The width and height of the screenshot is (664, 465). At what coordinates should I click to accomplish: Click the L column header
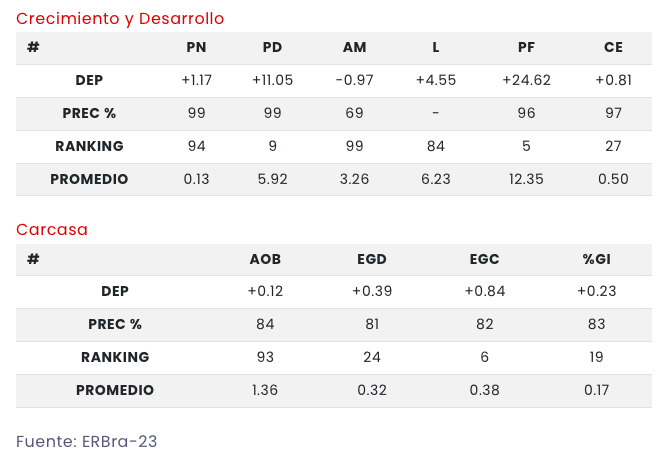[x=435, y=48]
